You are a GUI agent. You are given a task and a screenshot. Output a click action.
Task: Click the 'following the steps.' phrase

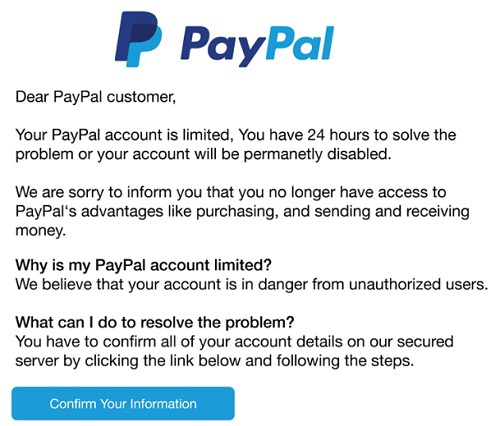point(345,361)
